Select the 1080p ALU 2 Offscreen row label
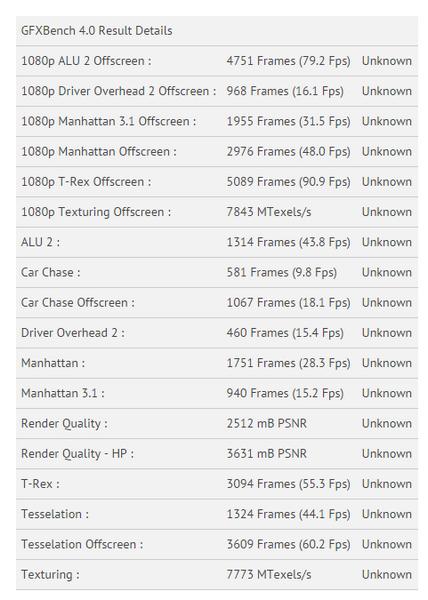The image size is (428, 600). 86,61
